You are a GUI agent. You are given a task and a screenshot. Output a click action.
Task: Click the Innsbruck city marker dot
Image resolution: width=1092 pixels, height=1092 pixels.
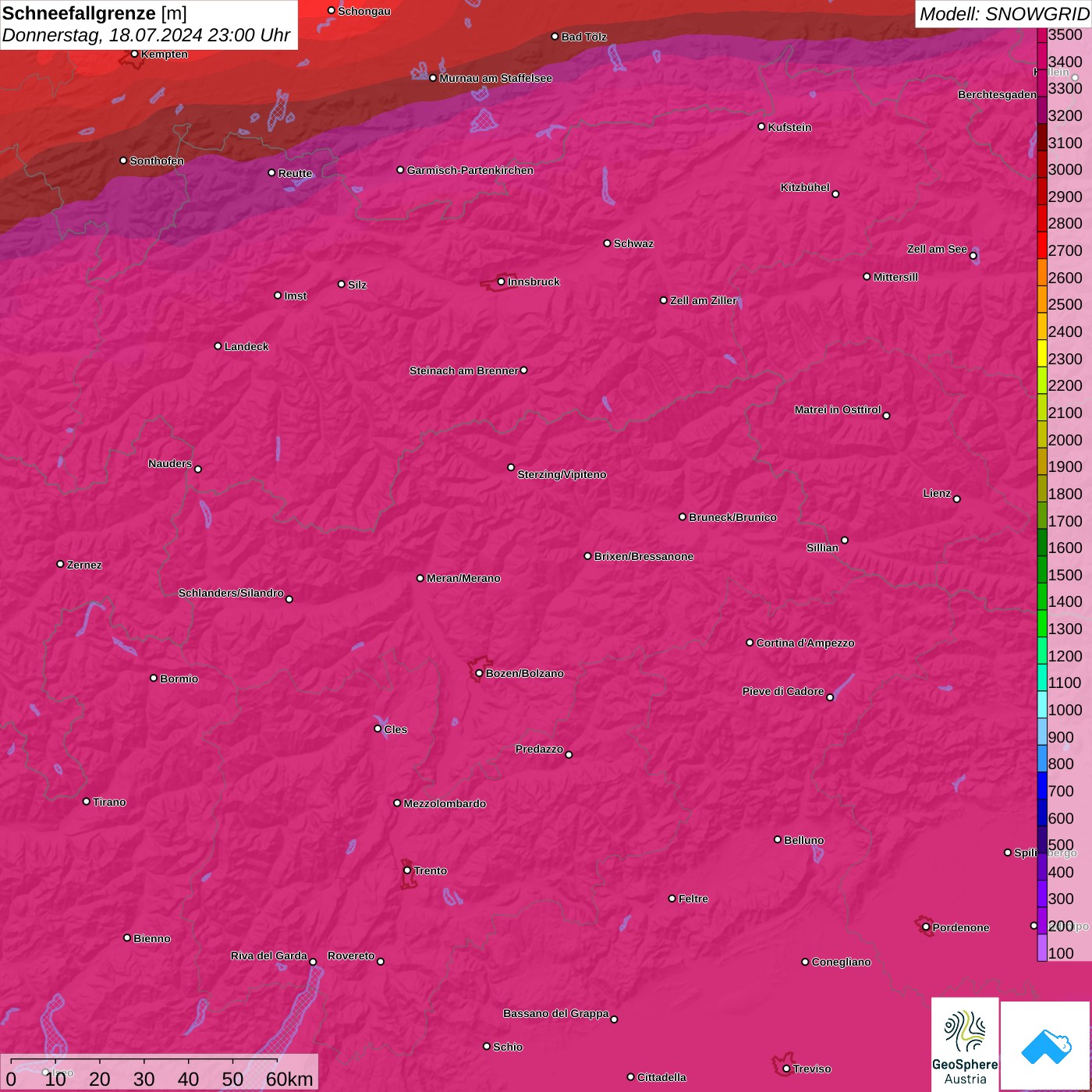(x=501, y=282)
